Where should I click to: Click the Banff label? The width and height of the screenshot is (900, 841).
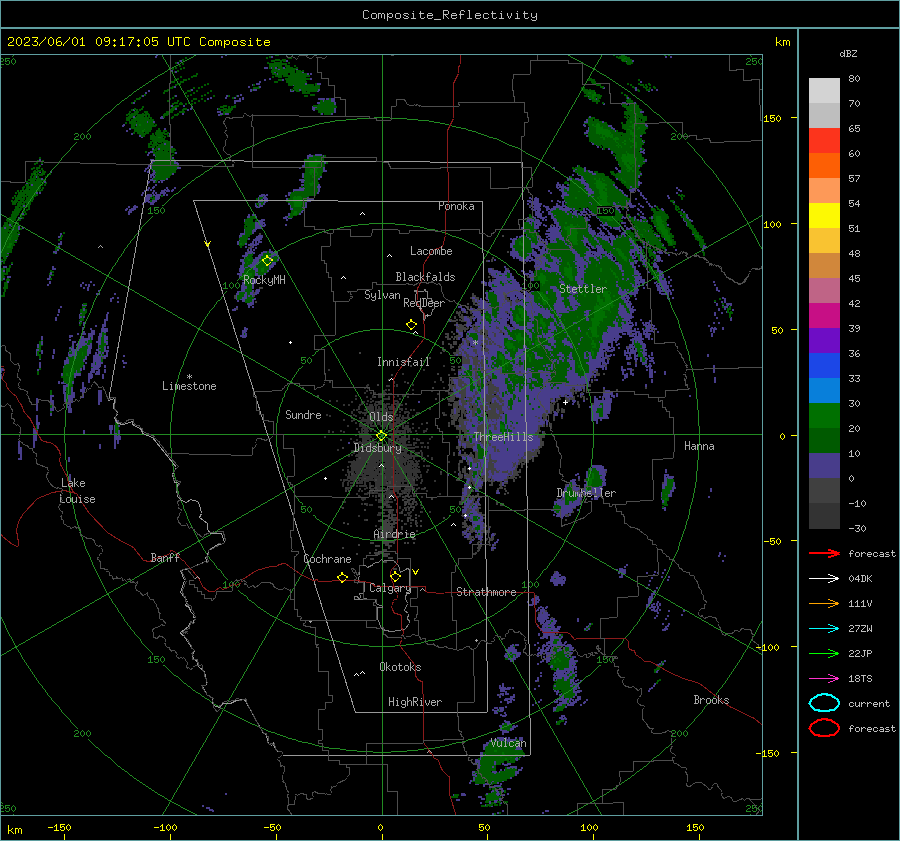(165, 558)
